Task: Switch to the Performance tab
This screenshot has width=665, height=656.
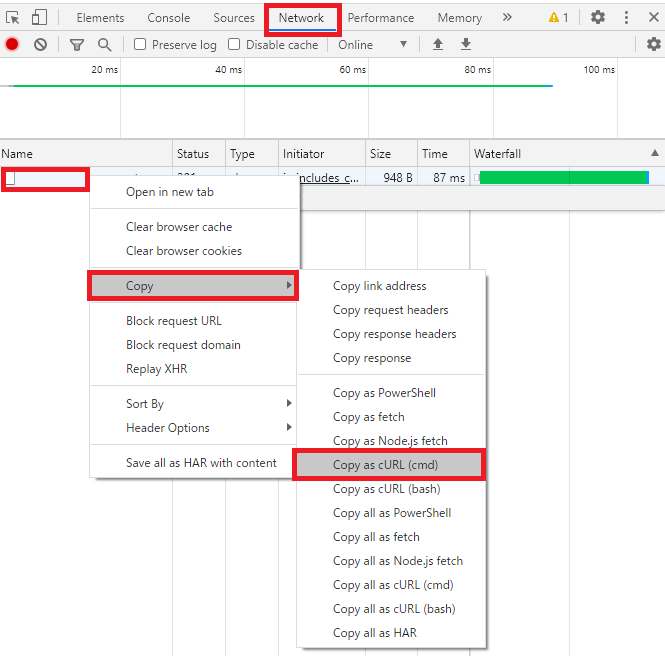Action: pyautogui.click(x=380, y=18)
